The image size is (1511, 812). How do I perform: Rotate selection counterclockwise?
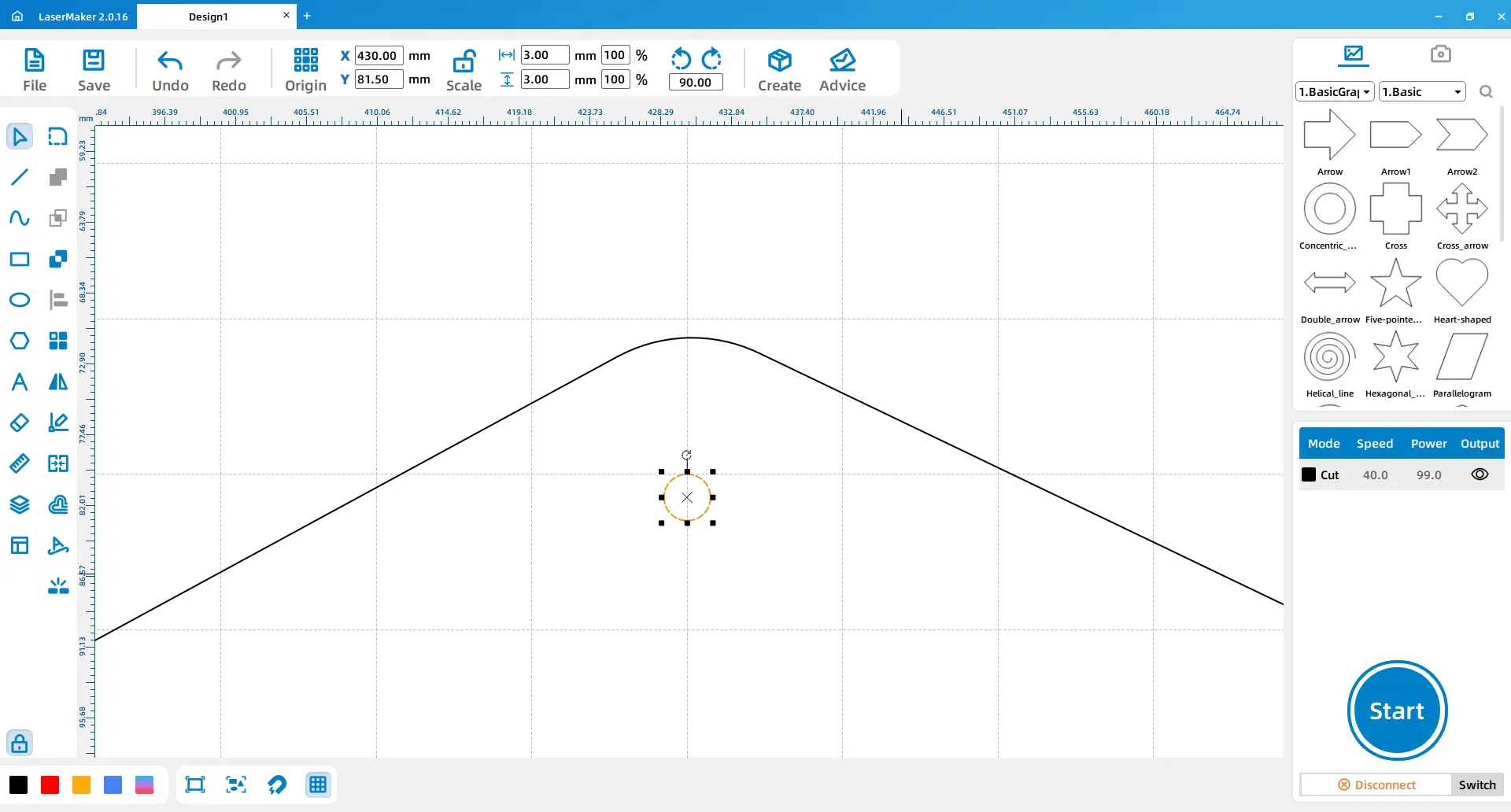[x=681, y=59]
